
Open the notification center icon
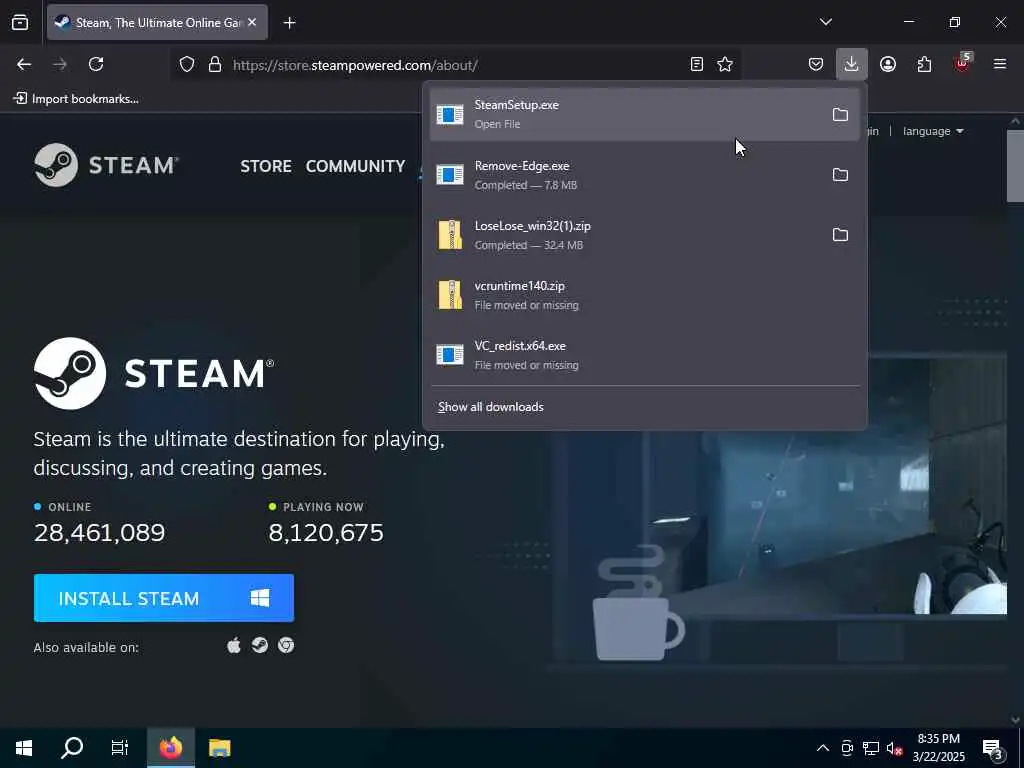pos(993,748)
